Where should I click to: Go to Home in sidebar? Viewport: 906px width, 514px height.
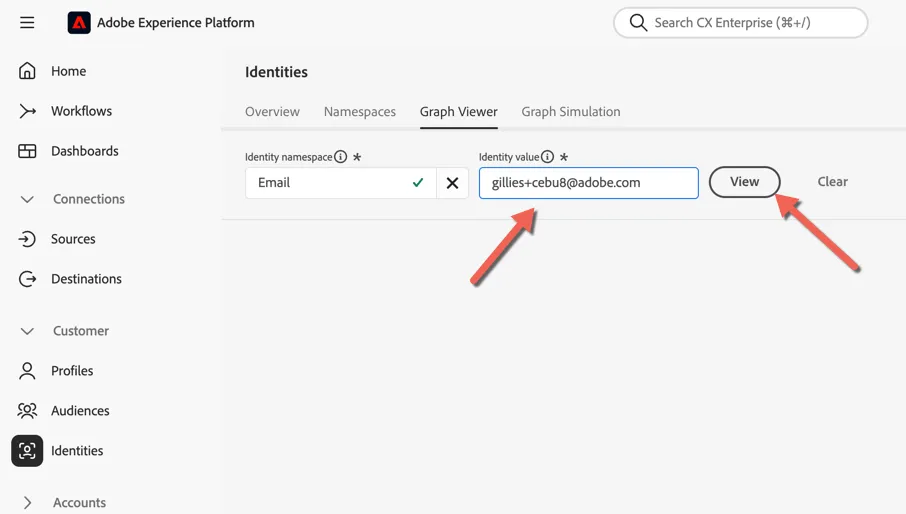click(x=69, y=71)
